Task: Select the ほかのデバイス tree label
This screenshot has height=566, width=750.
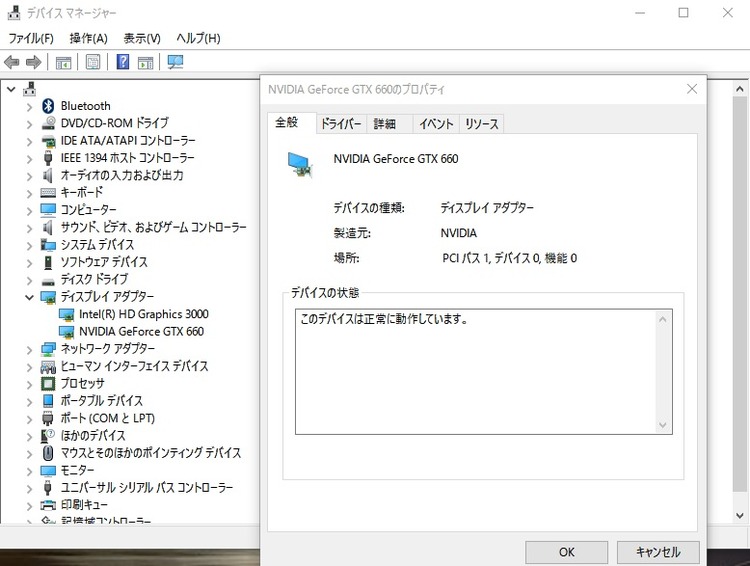Action: pyautogui.click(x=93, y=436)
